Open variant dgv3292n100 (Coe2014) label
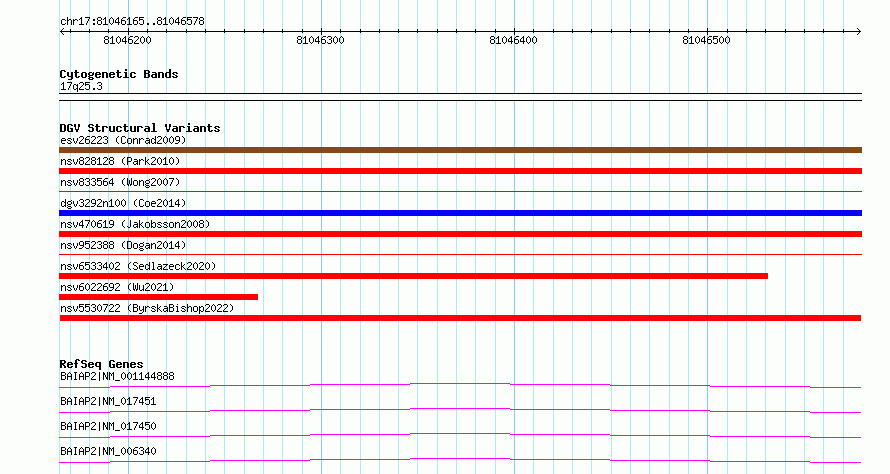Image resolution: width=890 pixels, height=474 pixels. pos(123,203)
